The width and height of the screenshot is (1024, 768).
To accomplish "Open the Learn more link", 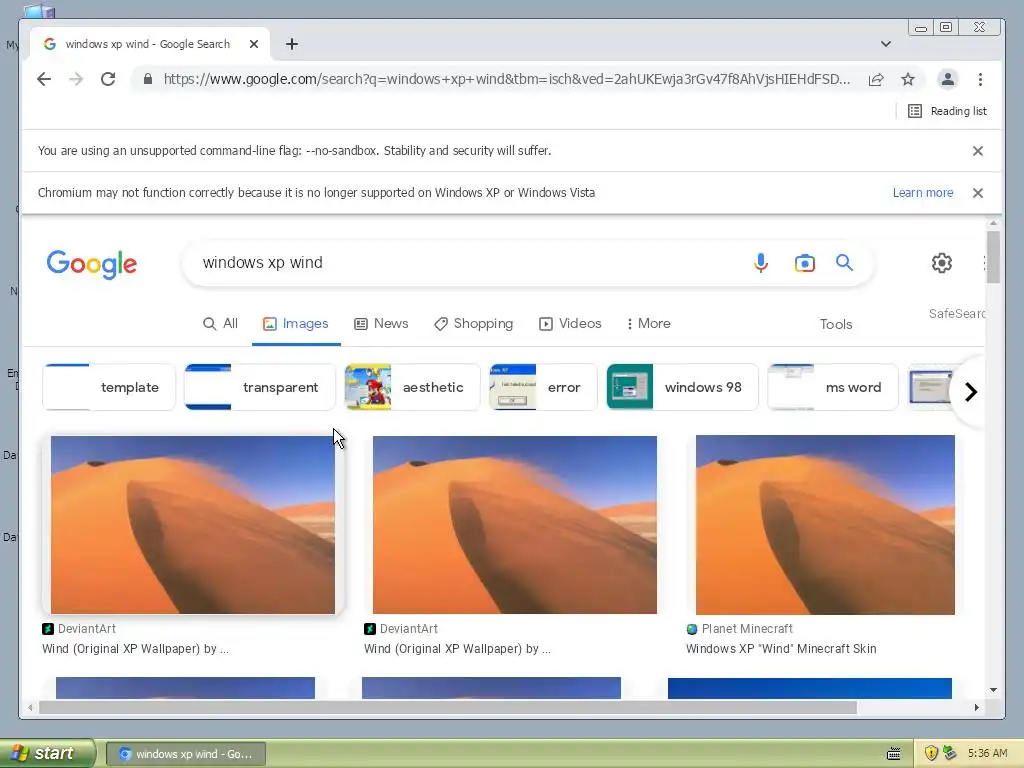I will (x=923, y=193).
